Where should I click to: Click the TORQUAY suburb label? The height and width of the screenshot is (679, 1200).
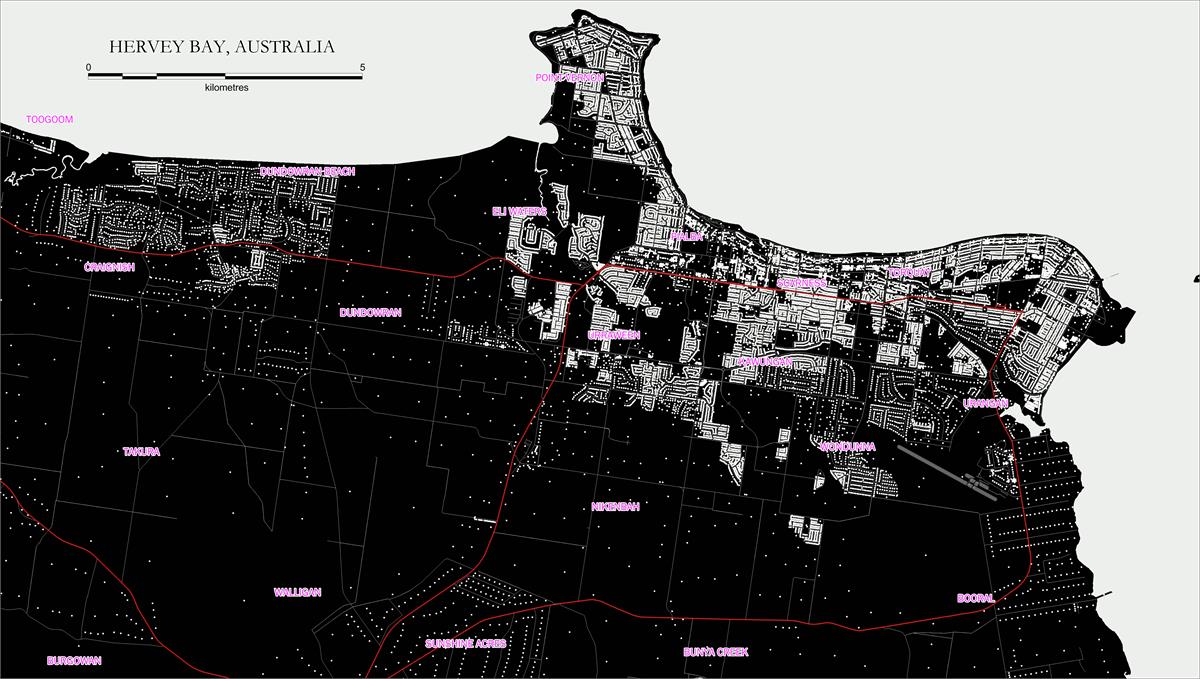click(x=909, y=273)
